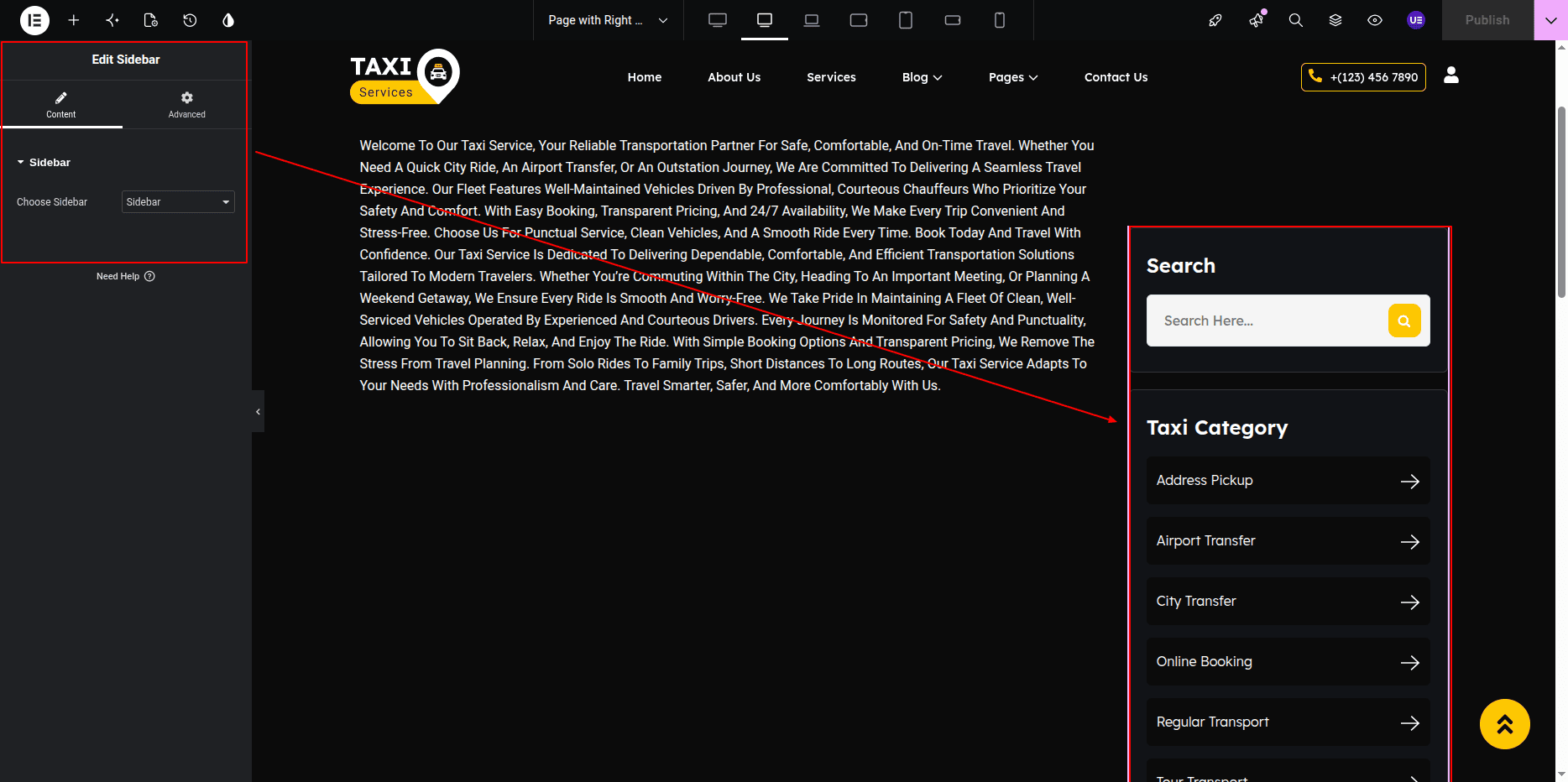Open publish options chevron
1568x782 pixels.
[1550, 20]
